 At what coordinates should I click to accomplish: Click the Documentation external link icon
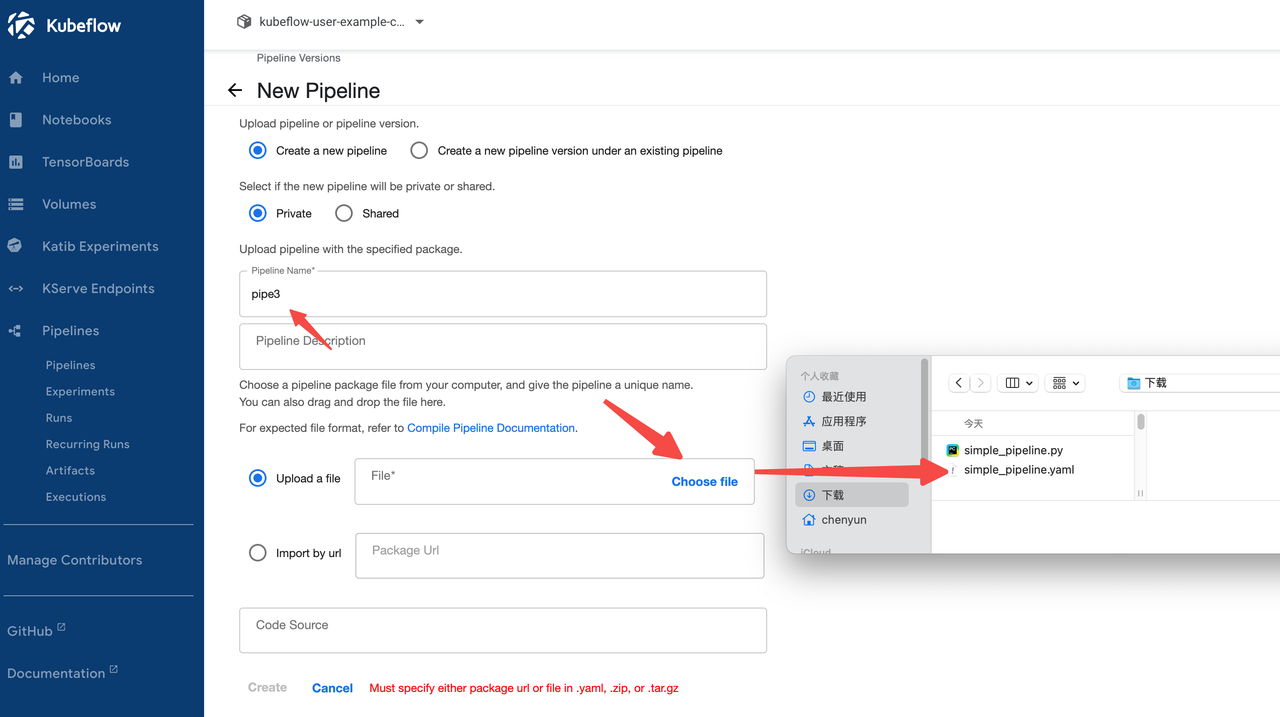113,669
